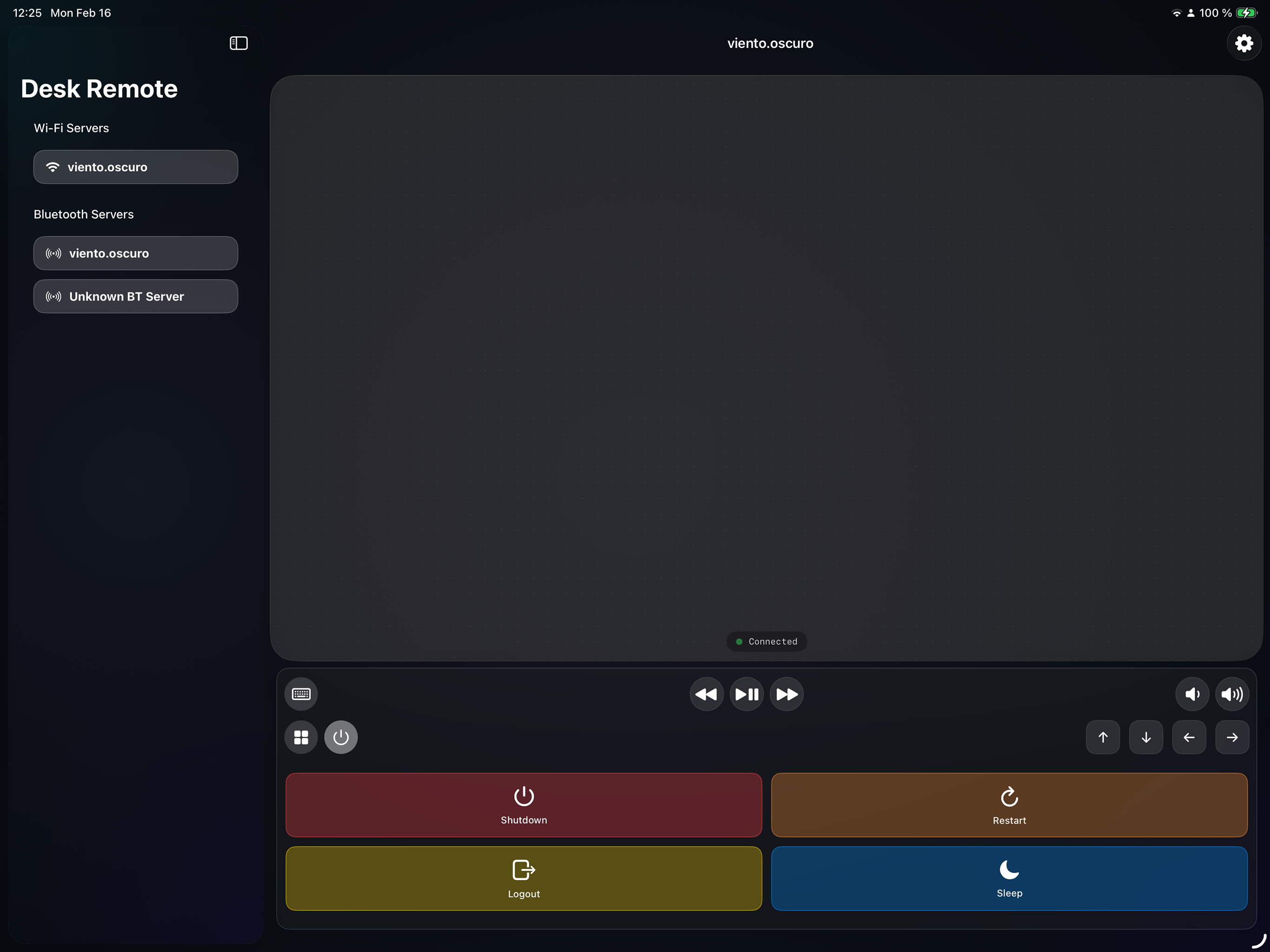Click the Restart button
1270x952 pixels.
(1009, 805)
